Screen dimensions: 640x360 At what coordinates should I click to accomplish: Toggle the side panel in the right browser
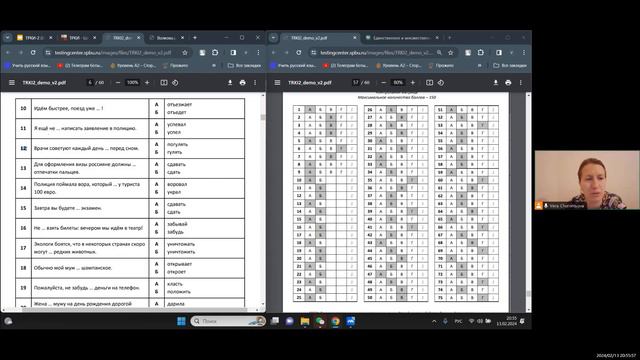click(499, 53)
